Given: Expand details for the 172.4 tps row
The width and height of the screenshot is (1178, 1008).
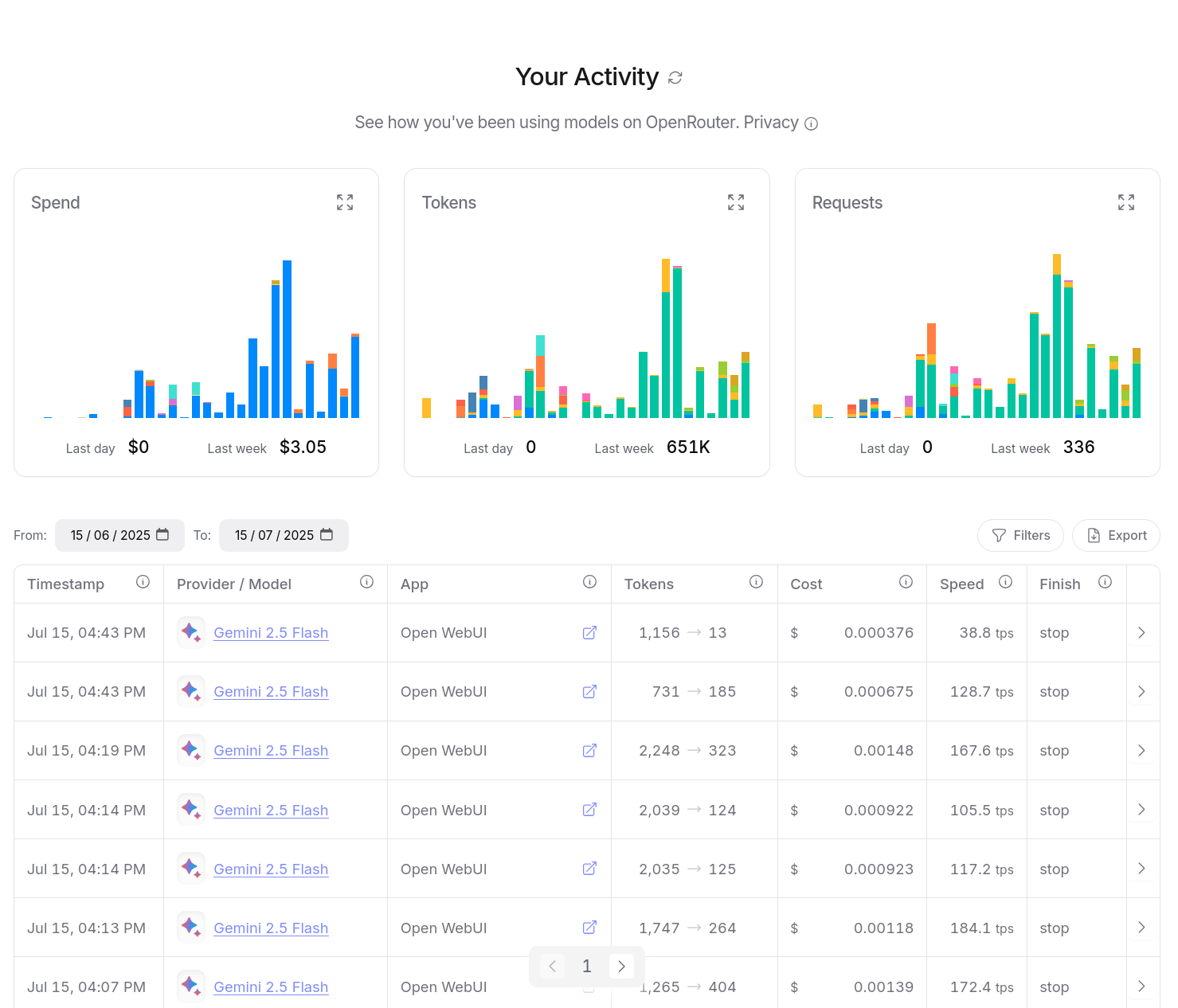Looking at the screenshot, I should point(1142,986).
